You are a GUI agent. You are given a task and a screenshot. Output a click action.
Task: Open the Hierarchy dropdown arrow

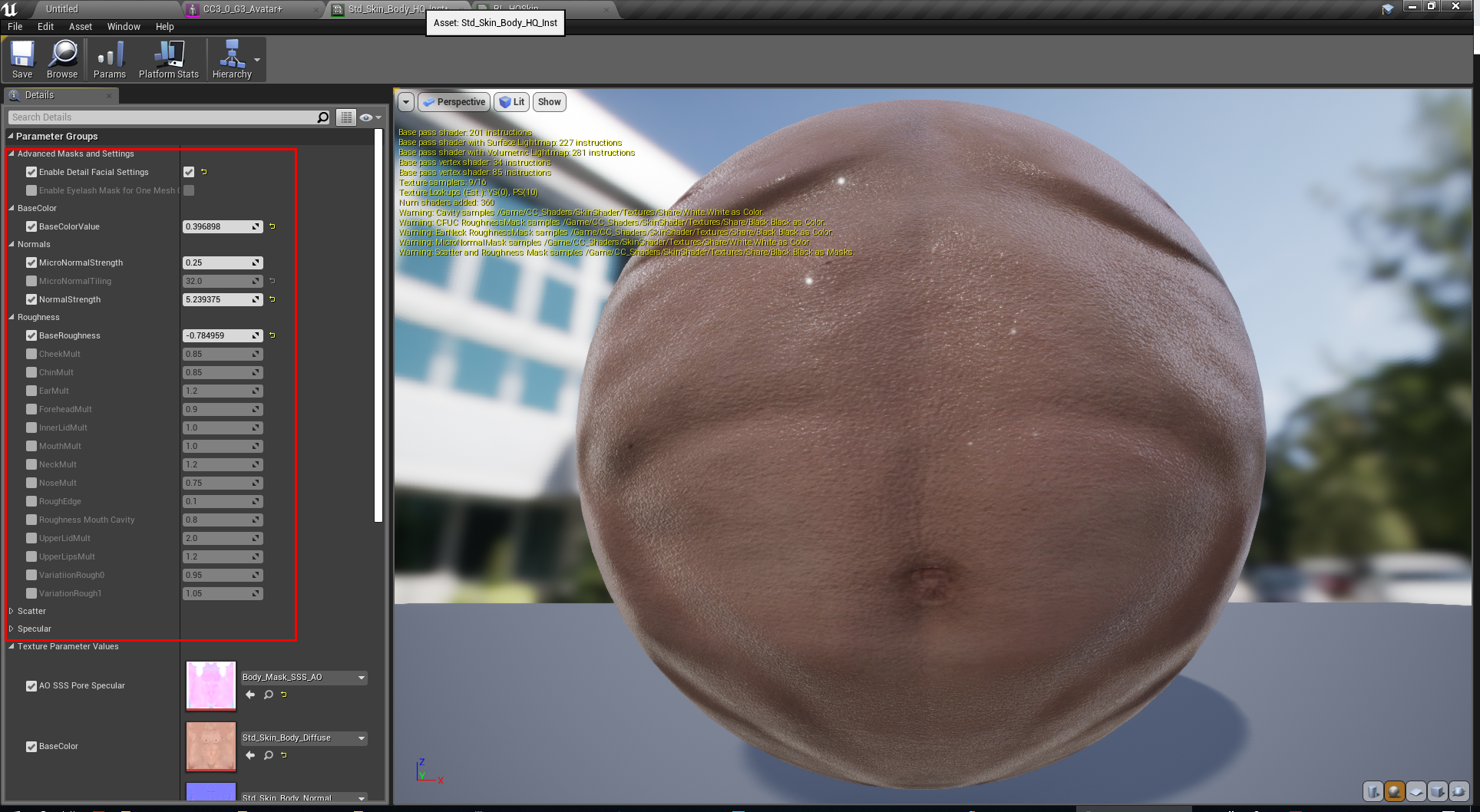point(257,60)
